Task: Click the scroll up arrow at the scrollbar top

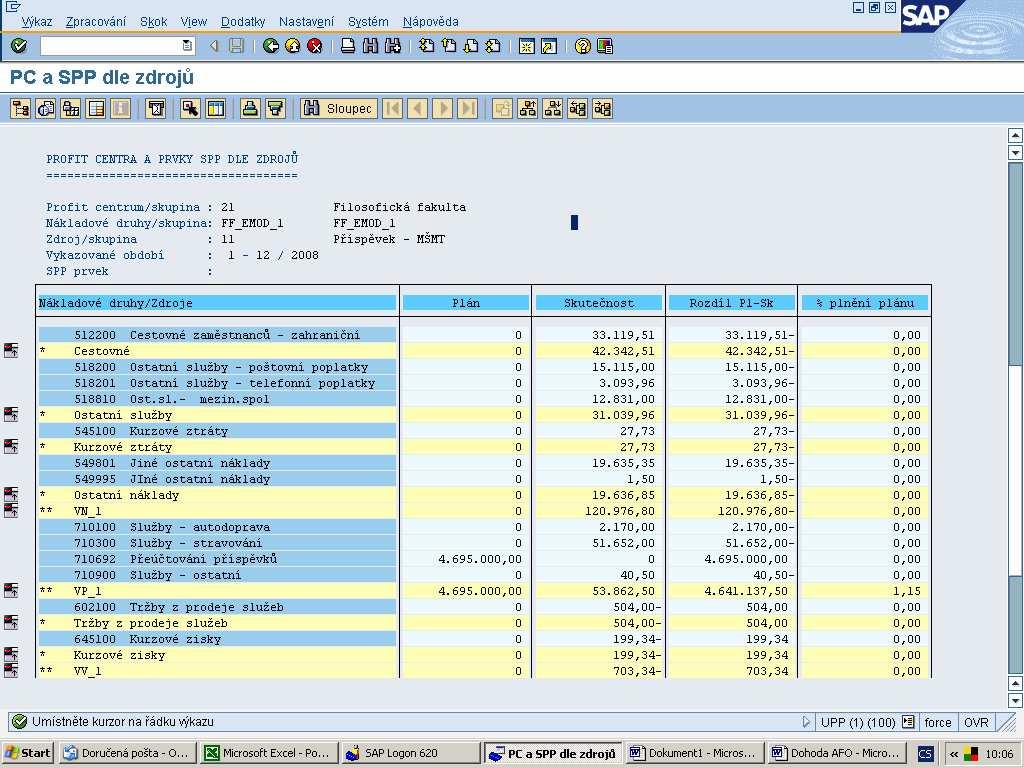Action: (1015, 136)
